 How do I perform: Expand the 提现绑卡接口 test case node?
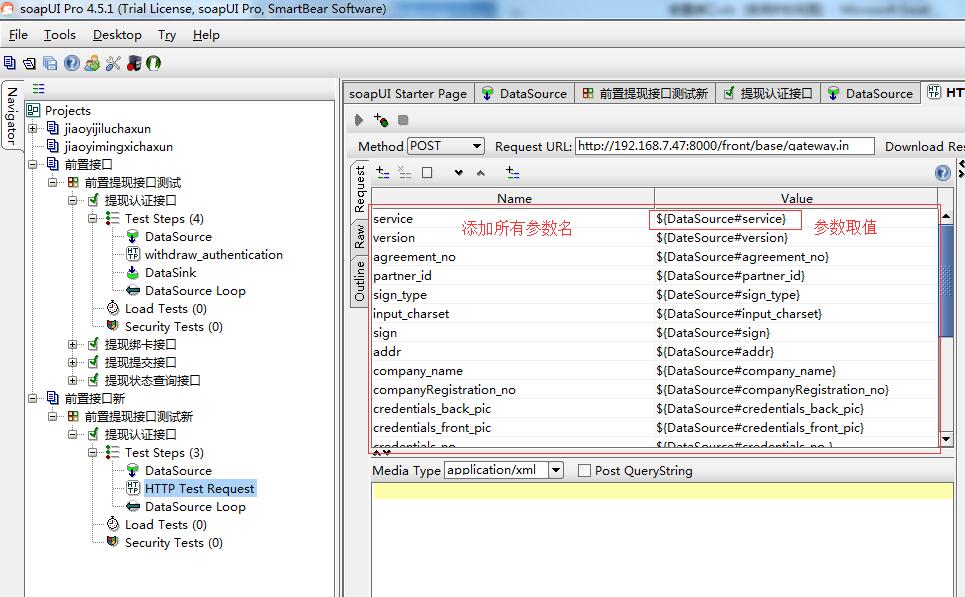click(x=73, y=345)
